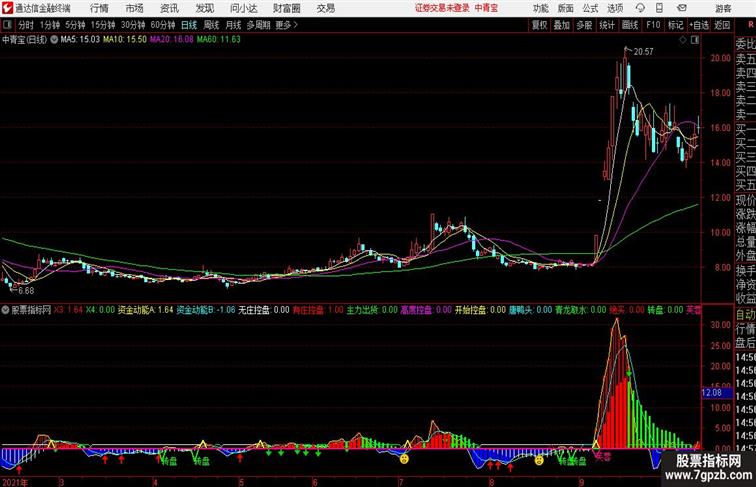The width and height of the screenshot is (756, 487).
Task: Open the 财富圈 menu
Action: [286, 8]
